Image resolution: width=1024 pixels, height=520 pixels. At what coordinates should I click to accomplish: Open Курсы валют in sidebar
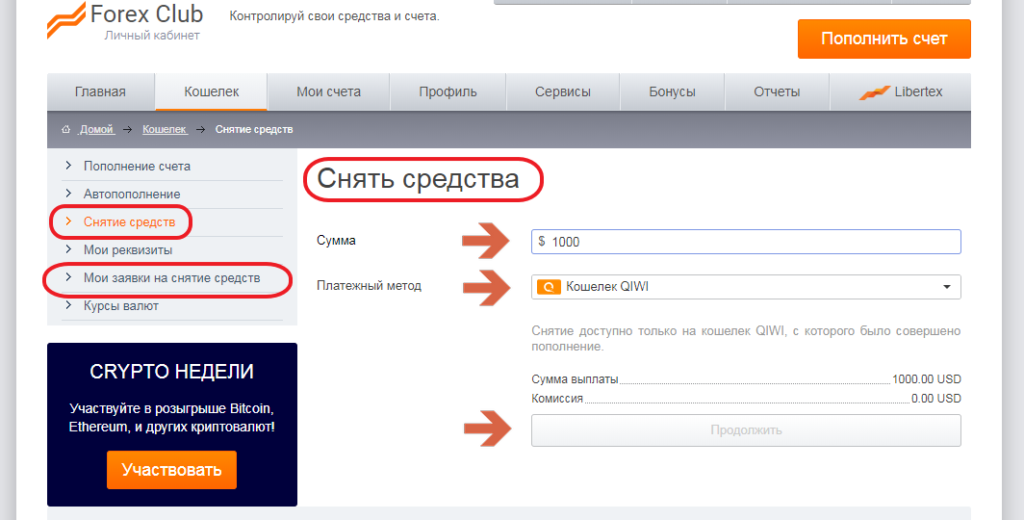click(x=121, y=306)
